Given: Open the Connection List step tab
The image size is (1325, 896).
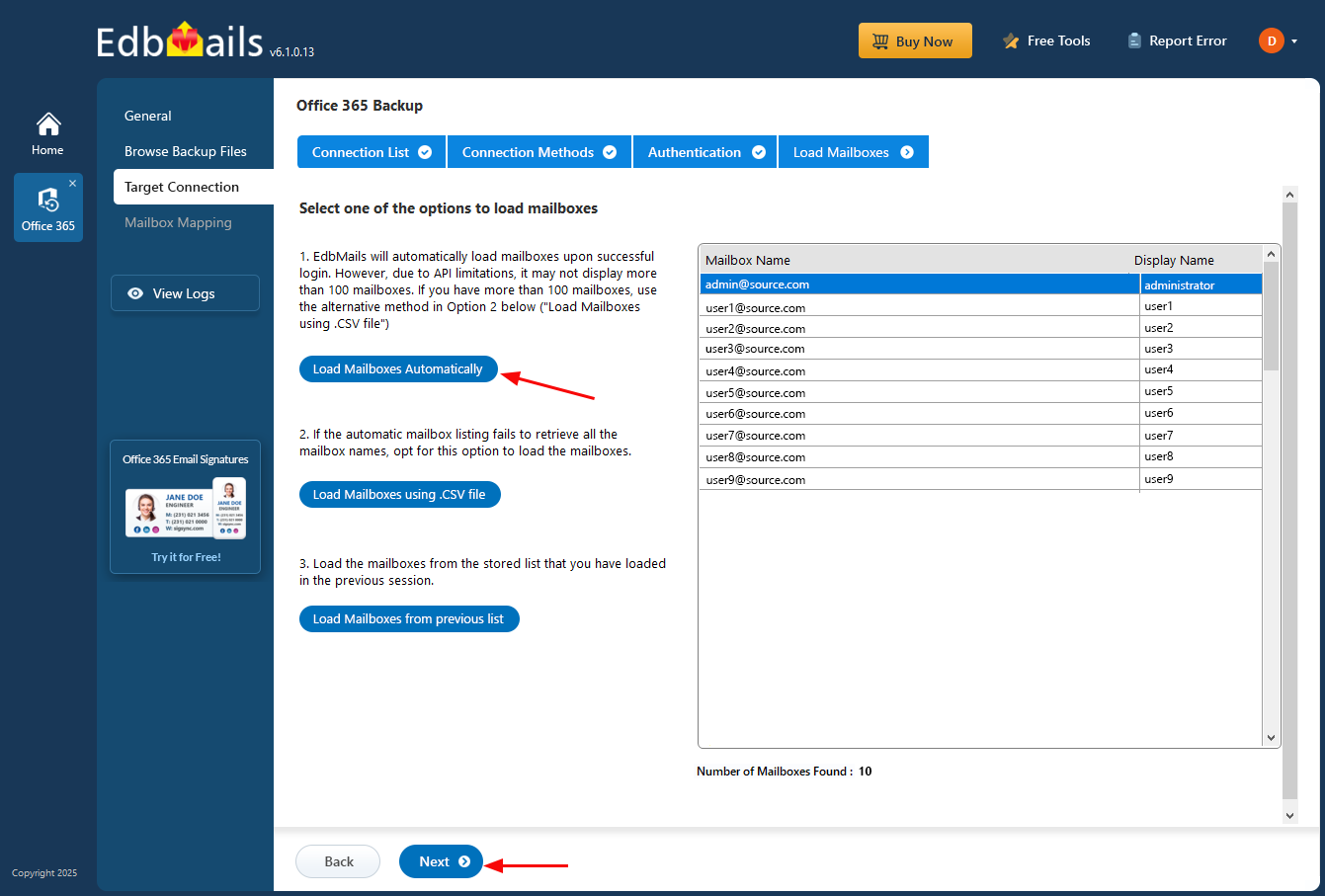Looking at the screenshot, I should point(372,152).
